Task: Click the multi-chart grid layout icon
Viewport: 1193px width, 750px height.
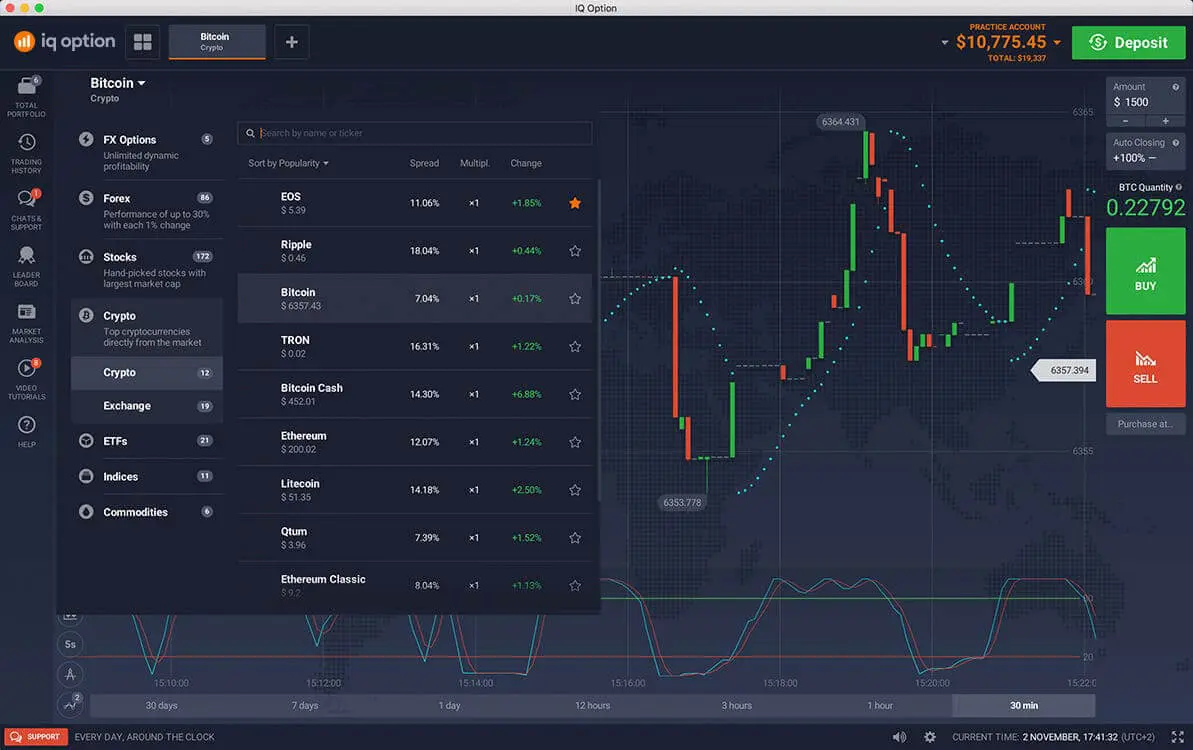Action: (x=142, y=42)
